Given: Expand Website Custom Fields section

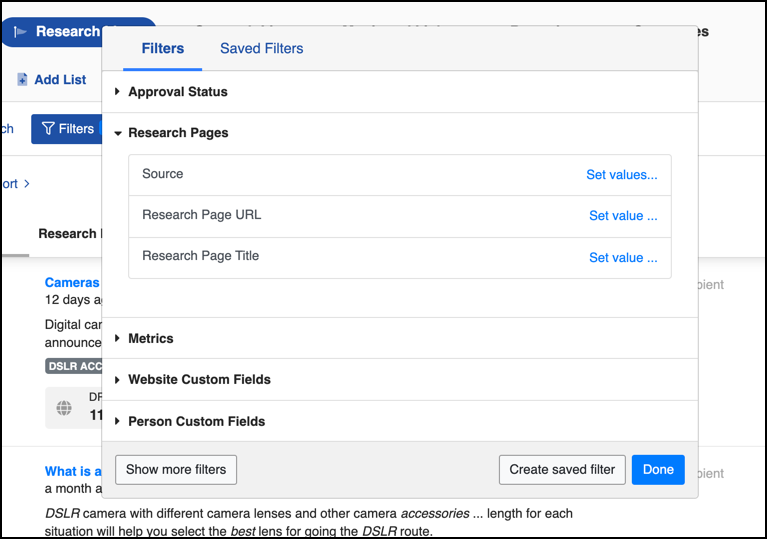Looking at the screenshot, I should pos(199,380).
